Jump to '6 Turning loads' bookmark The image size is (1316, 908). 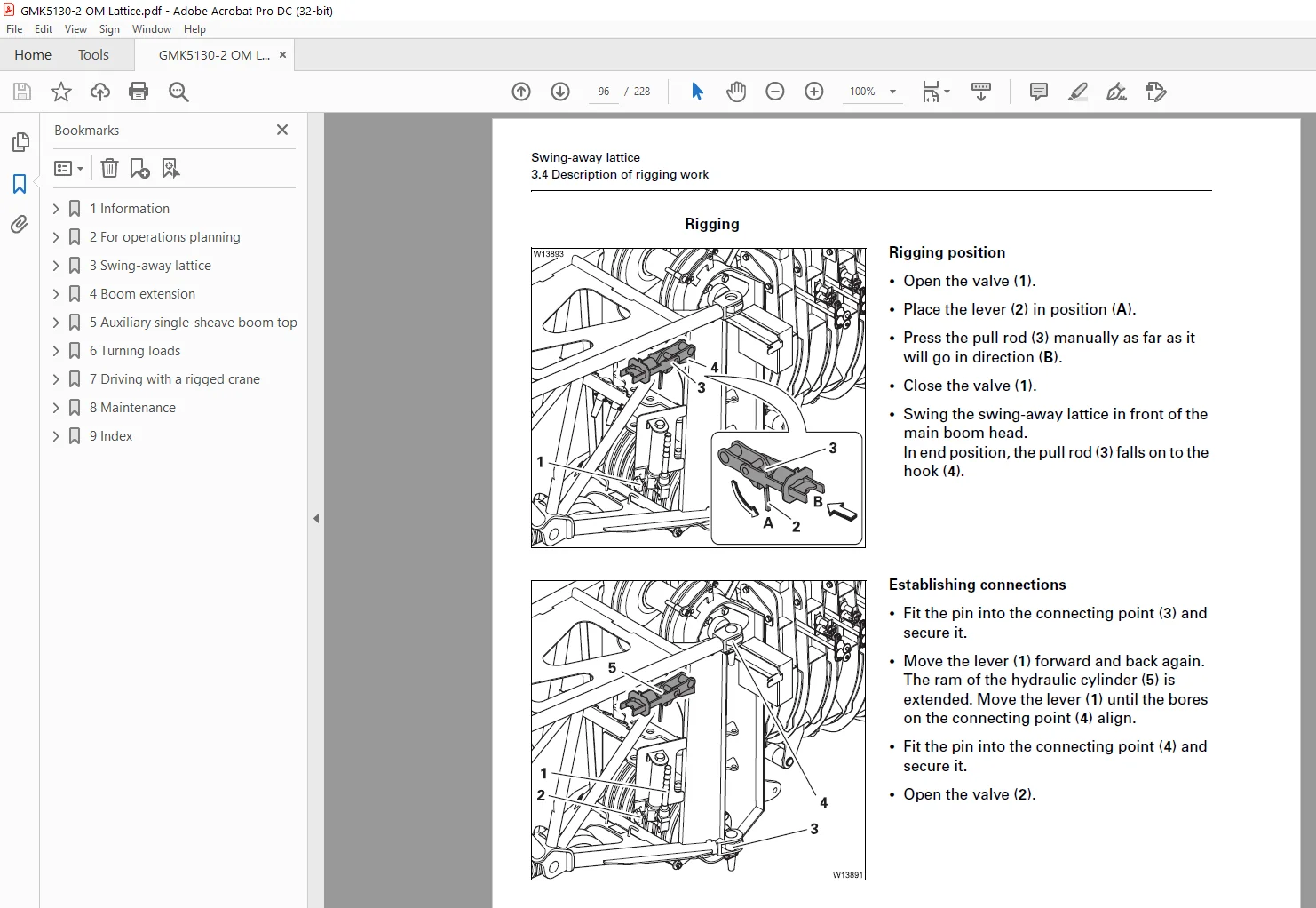tap(135, 351)
